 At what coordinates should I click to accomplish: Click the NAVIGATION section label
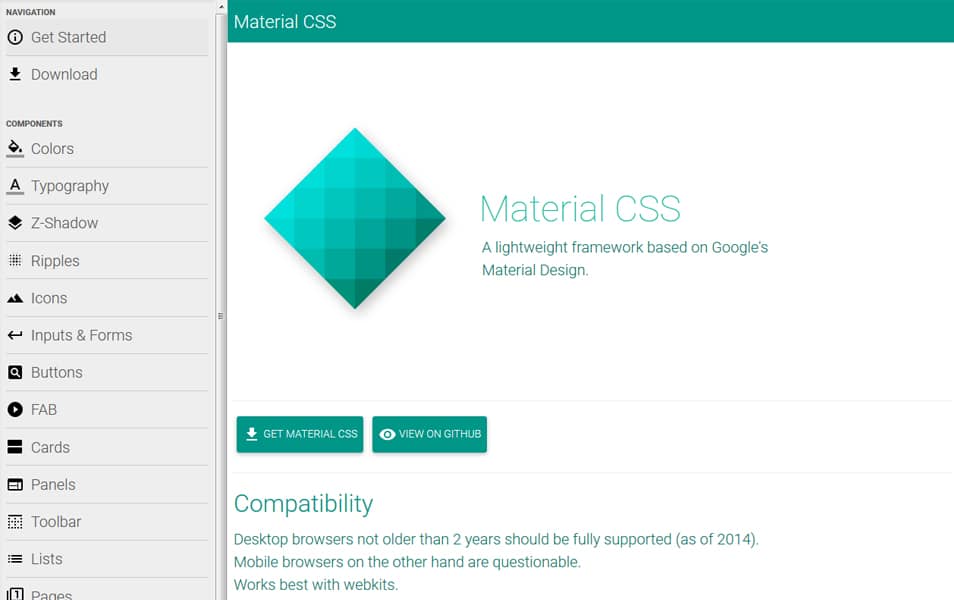[x=30, y=12]
